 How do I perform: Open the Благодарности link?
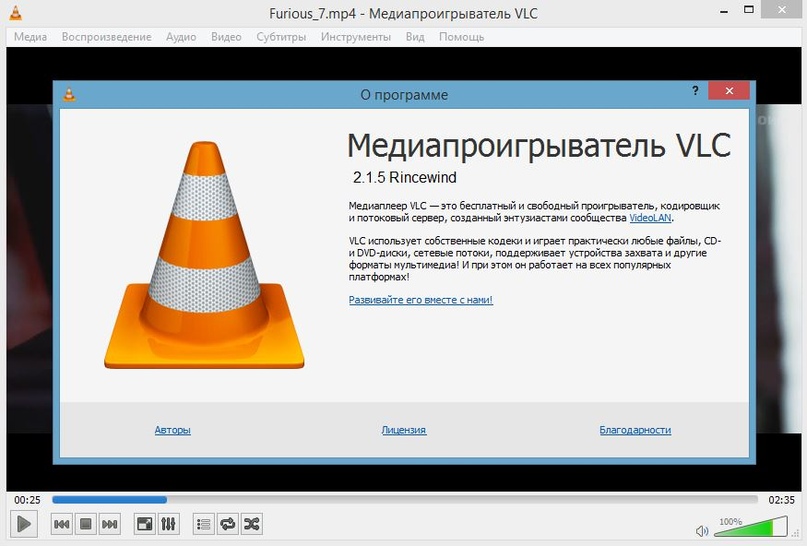pos(635,430)
